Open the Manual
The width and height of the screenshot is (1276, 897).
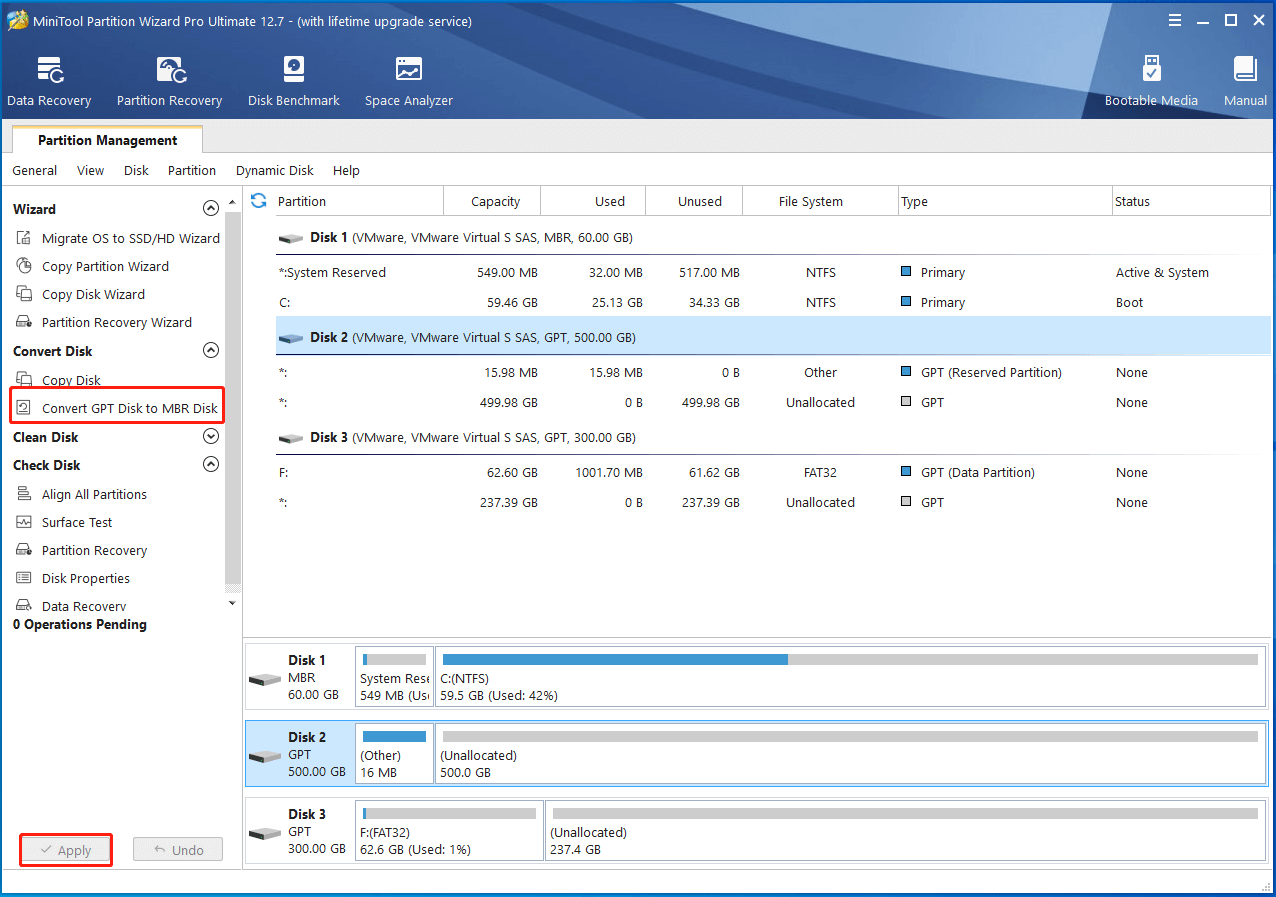pyautogui.click(x=1245, y=82)
